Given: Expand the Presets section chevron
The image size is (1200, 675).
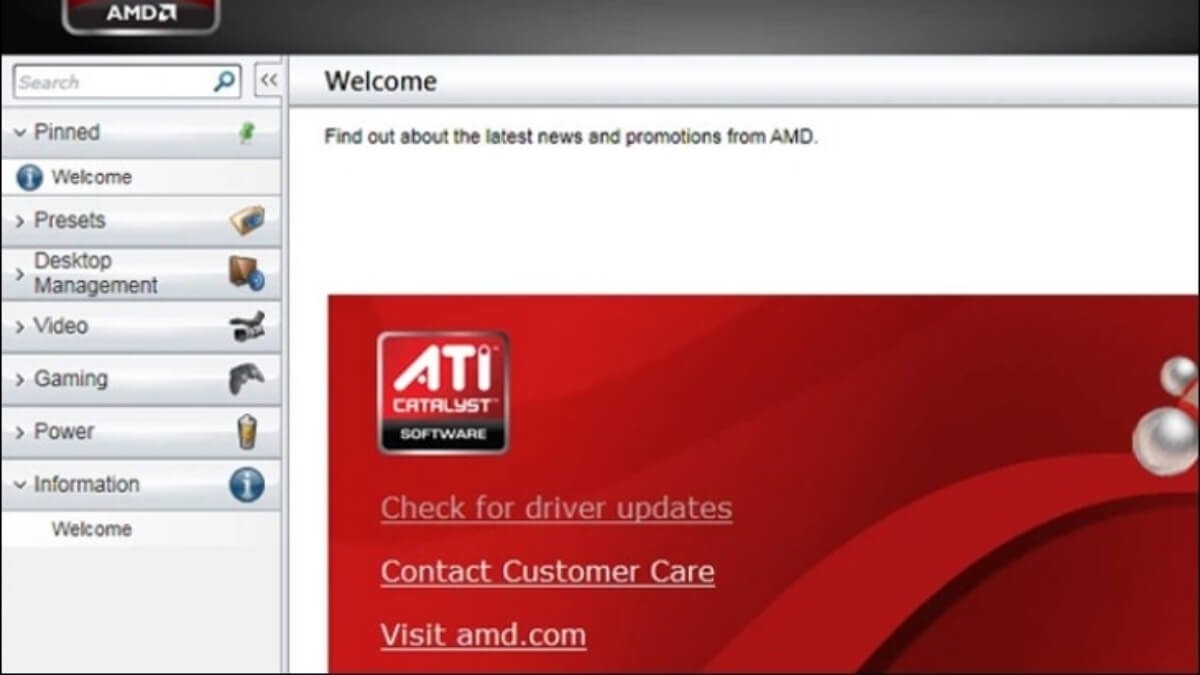Looking at the screenshot, I should point(20,221).
